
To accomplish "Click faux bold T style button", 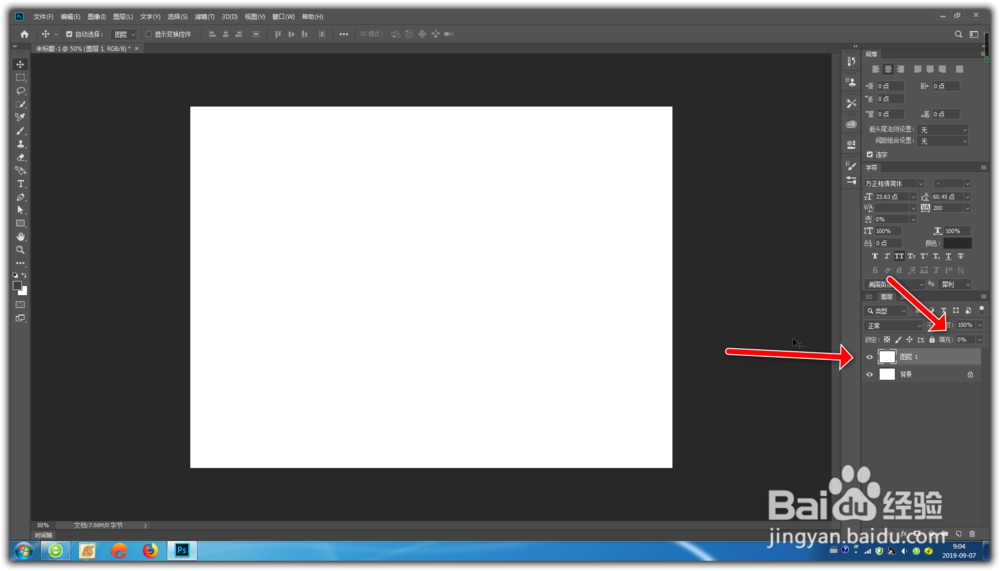I will pyautogui.click(x=874, y=256).
